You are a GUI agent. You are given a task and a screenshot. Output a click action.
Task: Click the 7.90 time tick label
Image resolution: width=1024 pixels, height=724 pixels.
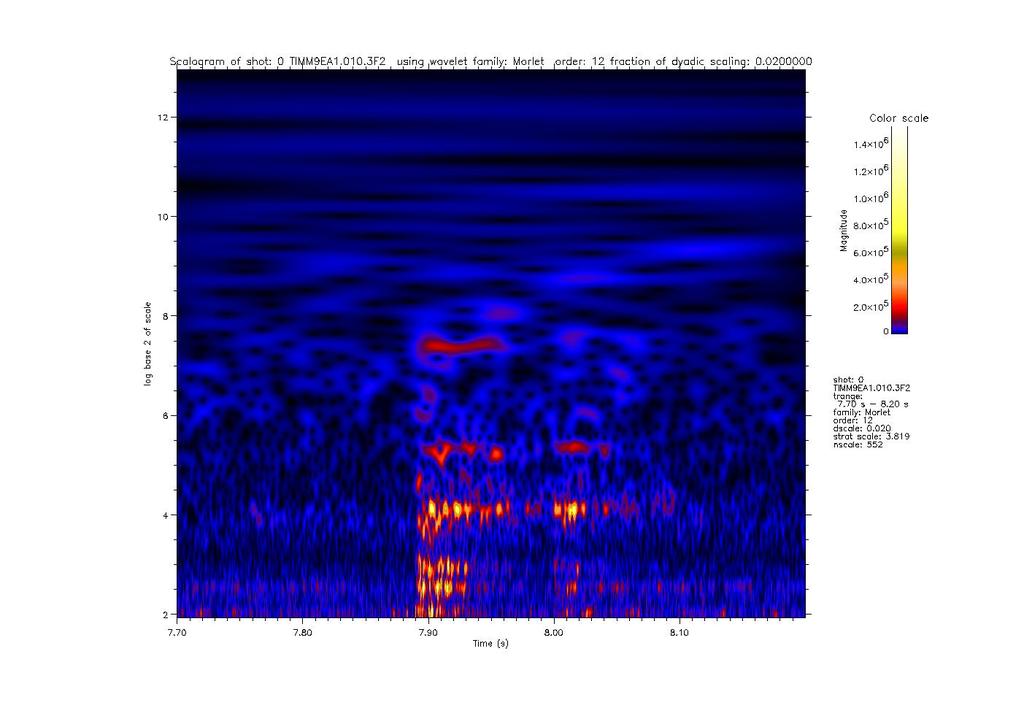[x=428, y=633]
